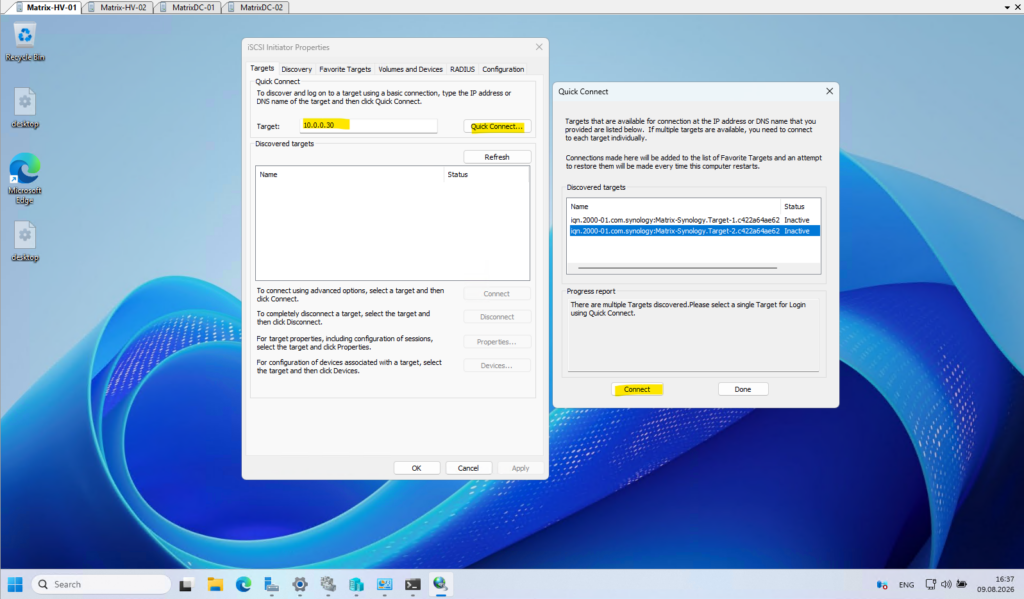Open Microsoft Edge from the taskbar

coord(243,585)
